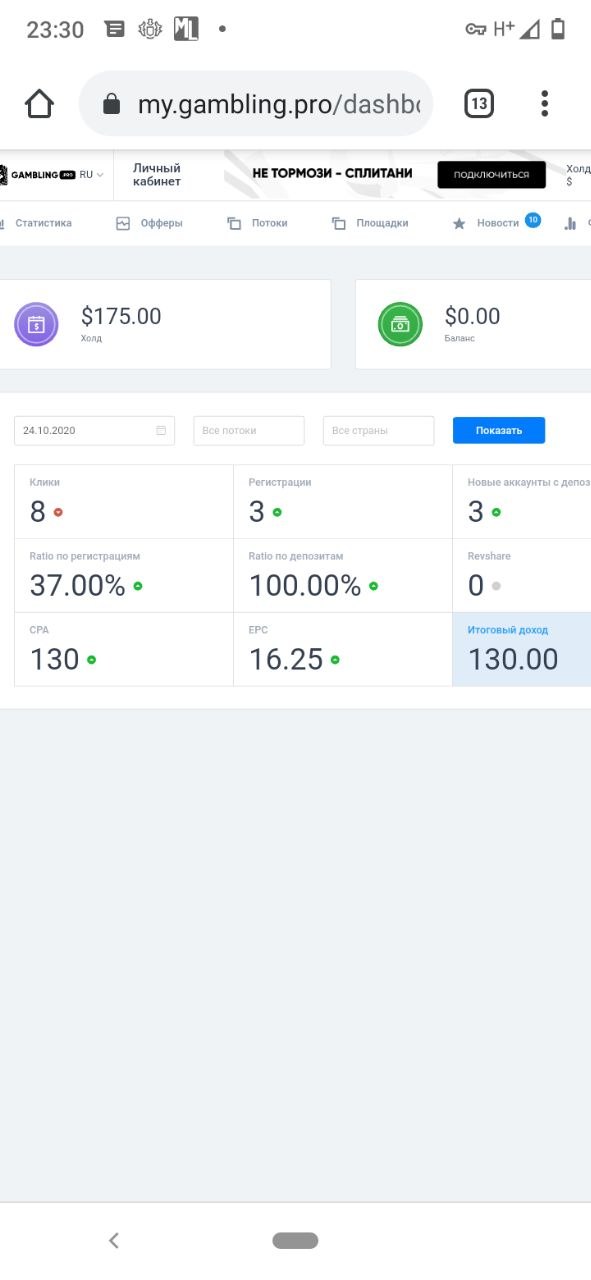Click green indicator beside EPC 16.25
The height and width of the screenshot is (1280, 591).
[335, 659]
